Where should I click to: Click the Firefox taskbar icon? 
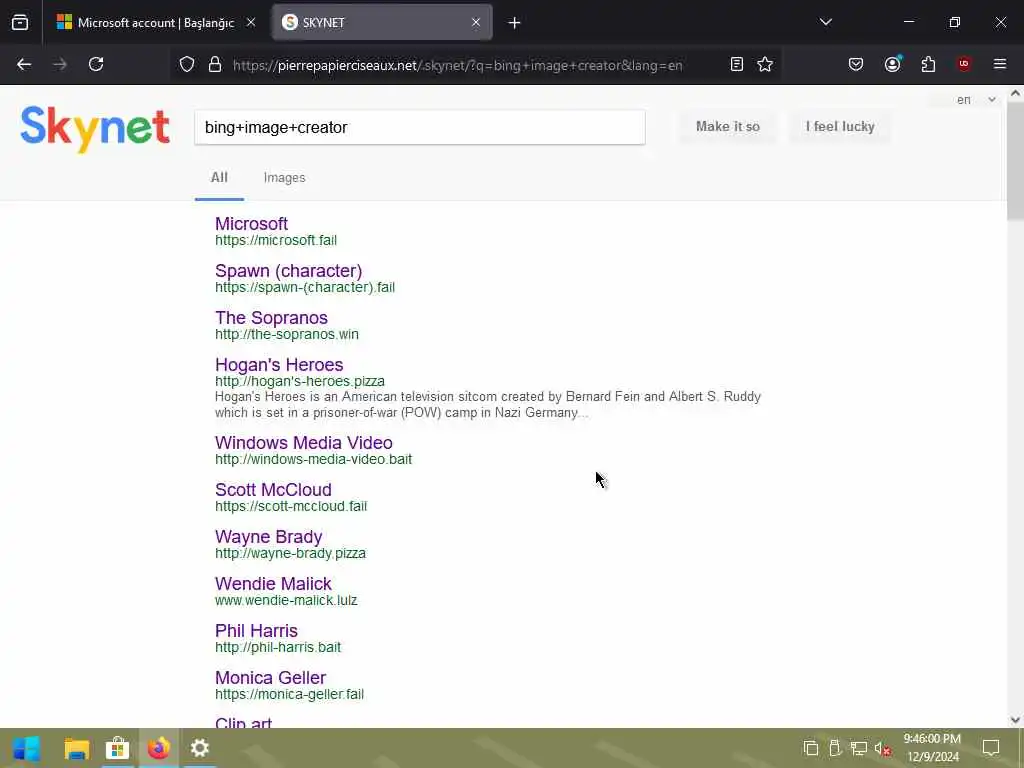158,748
